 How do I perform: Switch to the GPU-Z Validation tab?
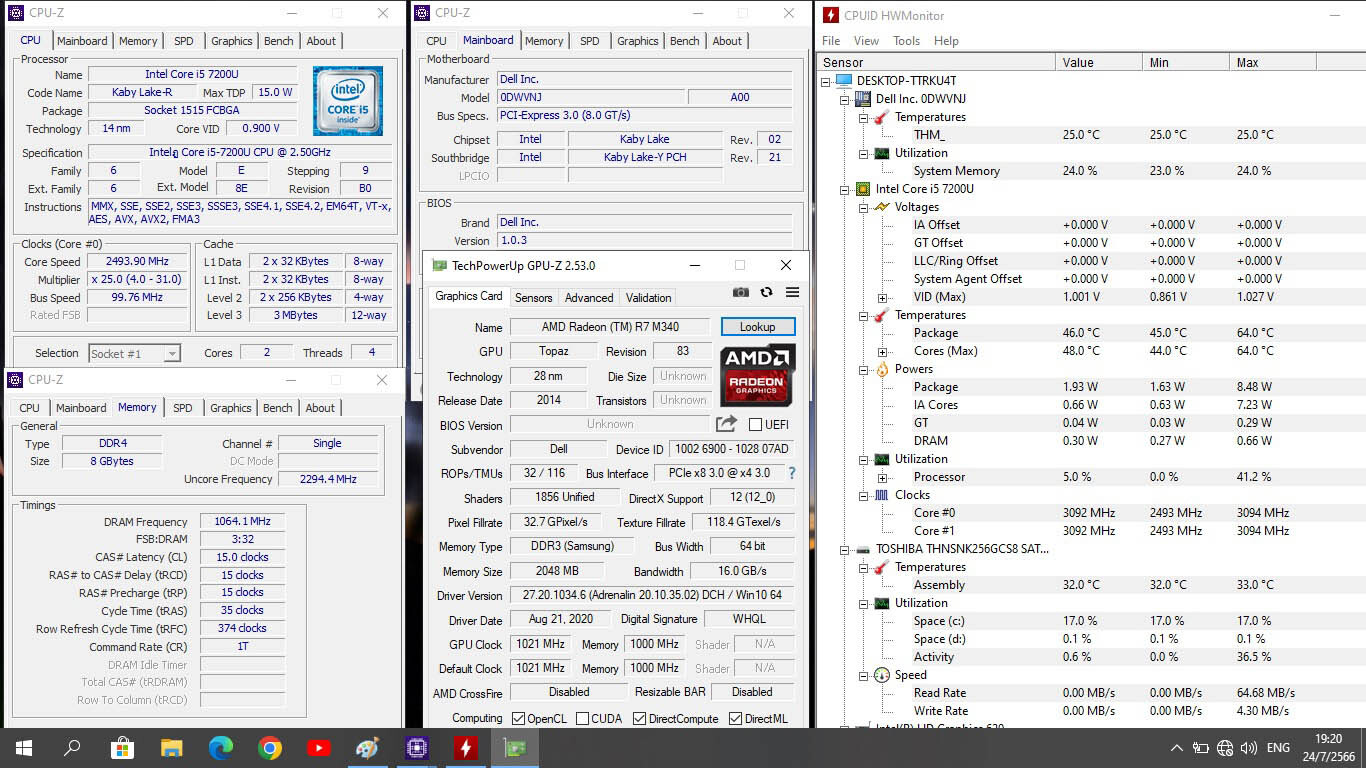point(648,297)
